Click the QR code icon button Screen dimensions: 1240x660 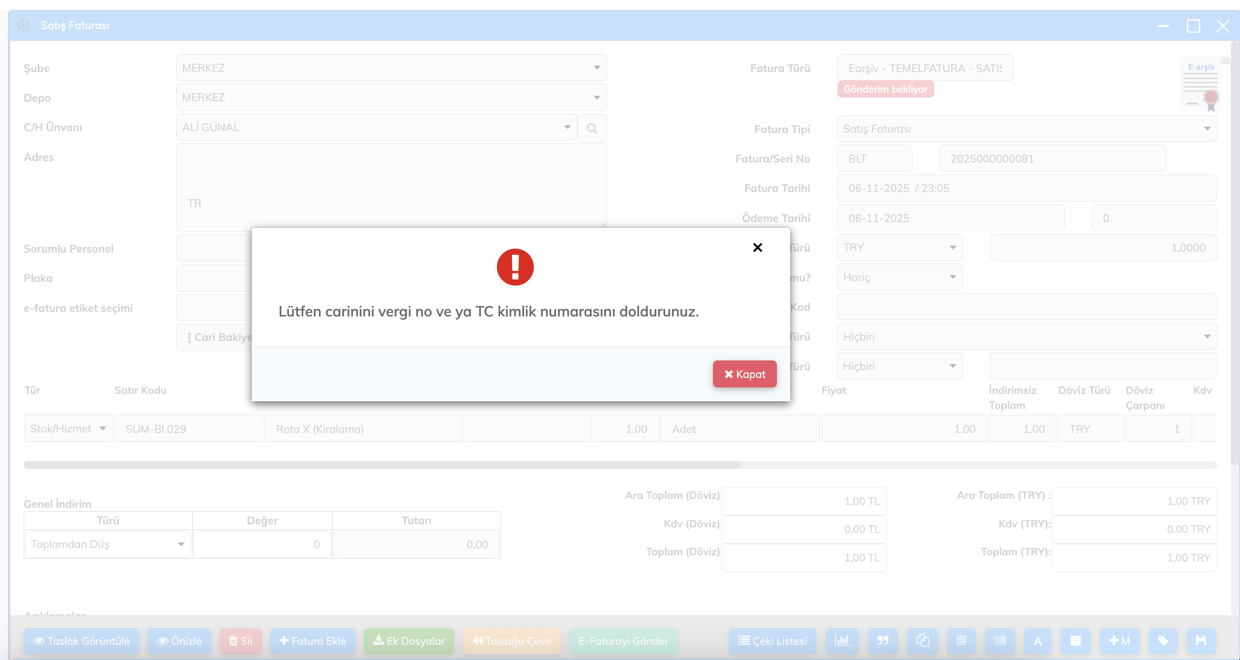click(961, 641)
